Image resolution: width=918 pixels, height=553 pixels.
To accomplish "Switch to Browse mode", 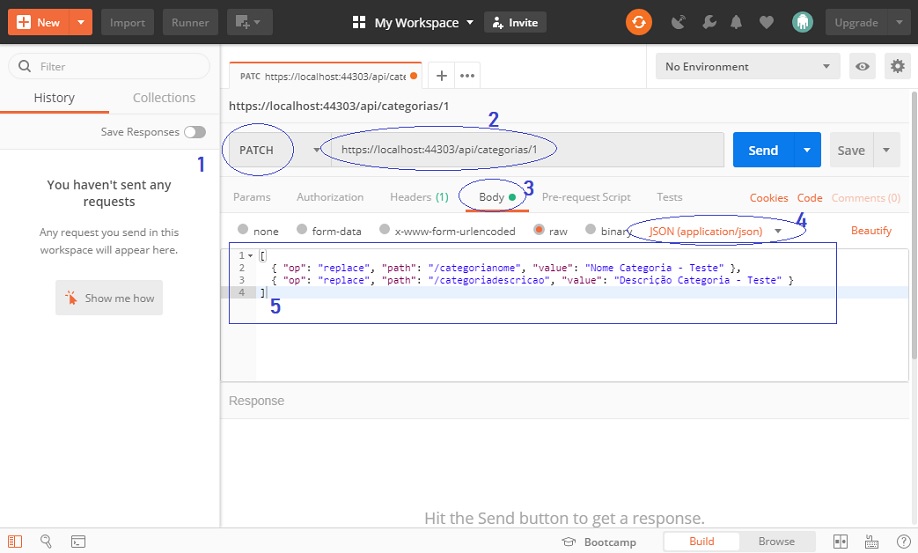I will tap(776, 541).
